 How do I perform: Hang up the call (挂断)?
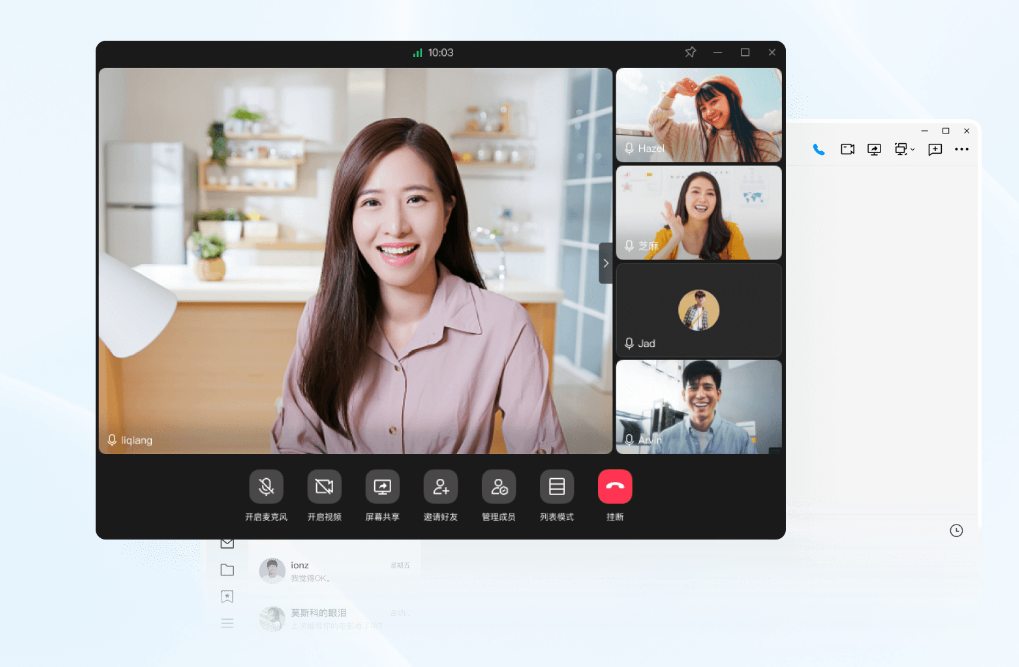click(615, 487)
